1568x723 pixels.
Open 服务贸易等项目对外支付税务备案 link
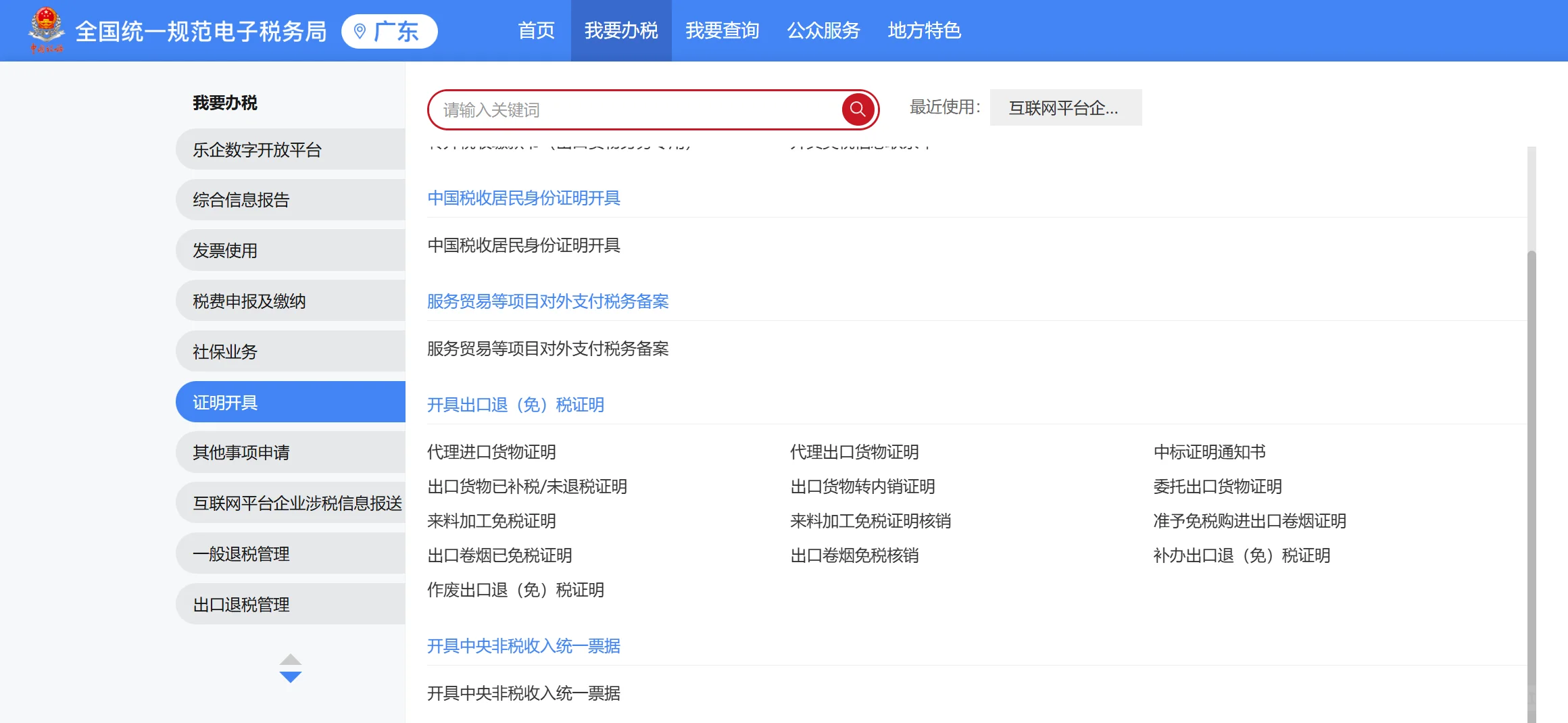click(x=548, y=301)
